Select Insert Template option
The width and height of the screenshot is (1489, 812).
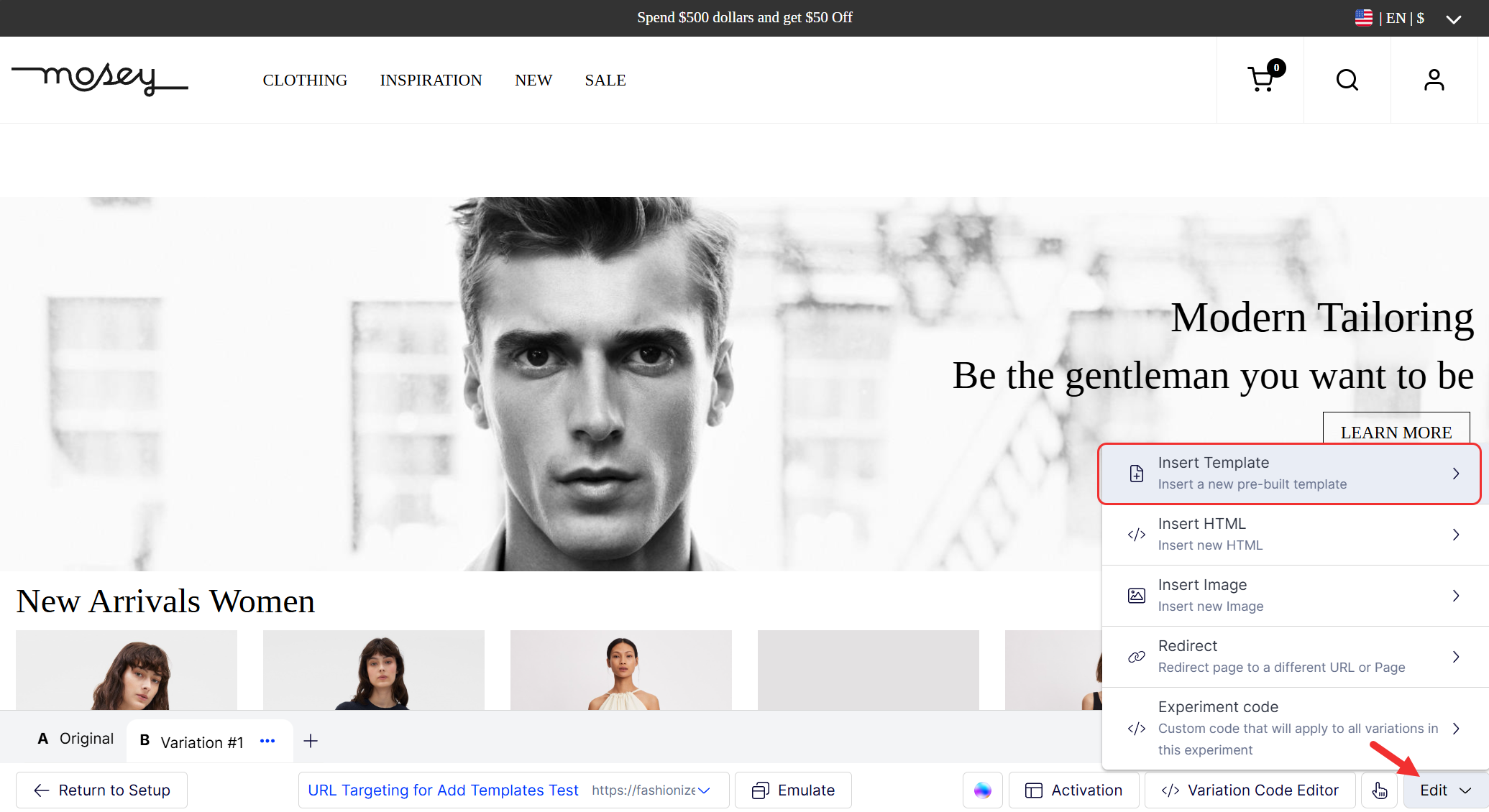(1289, 474)
